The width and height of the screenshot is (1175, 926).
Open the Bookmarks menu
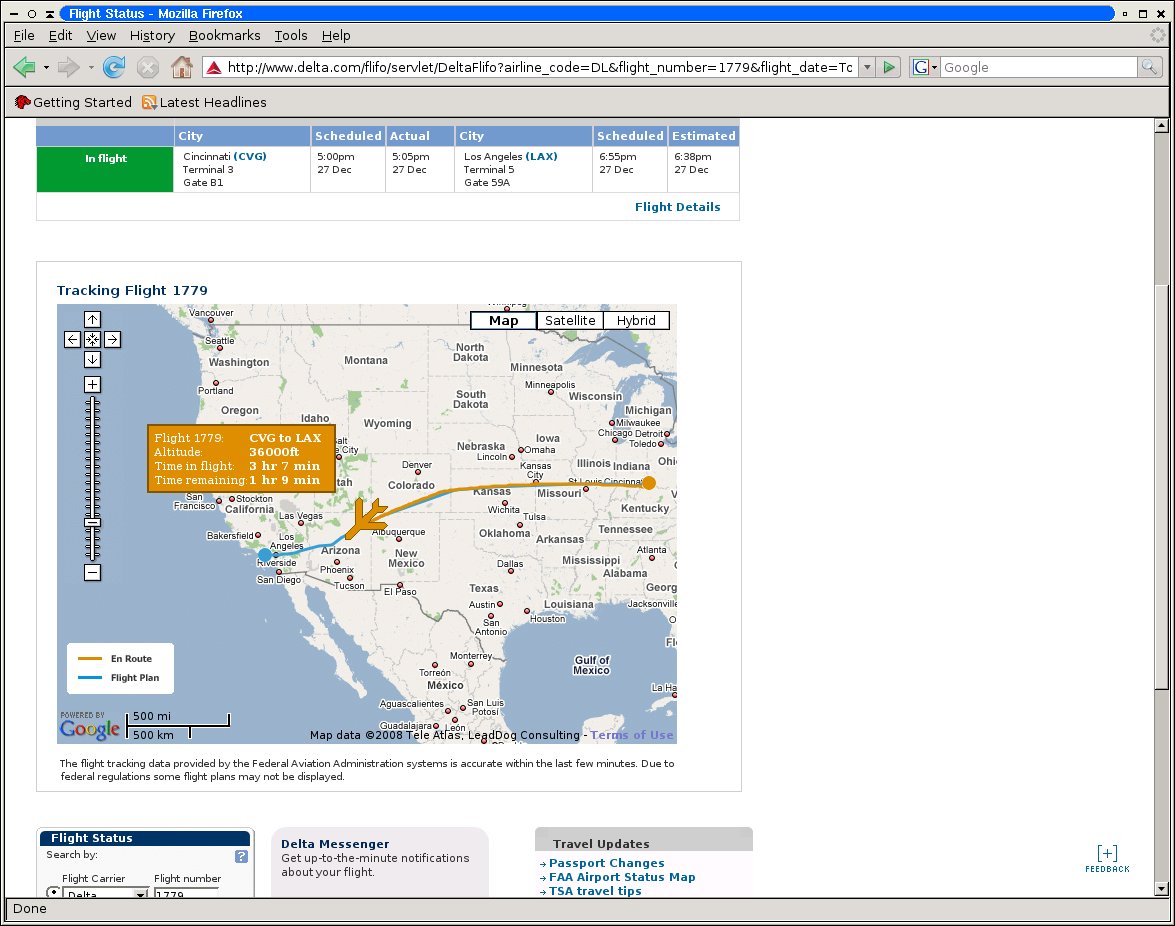click(x=225, y=35)
